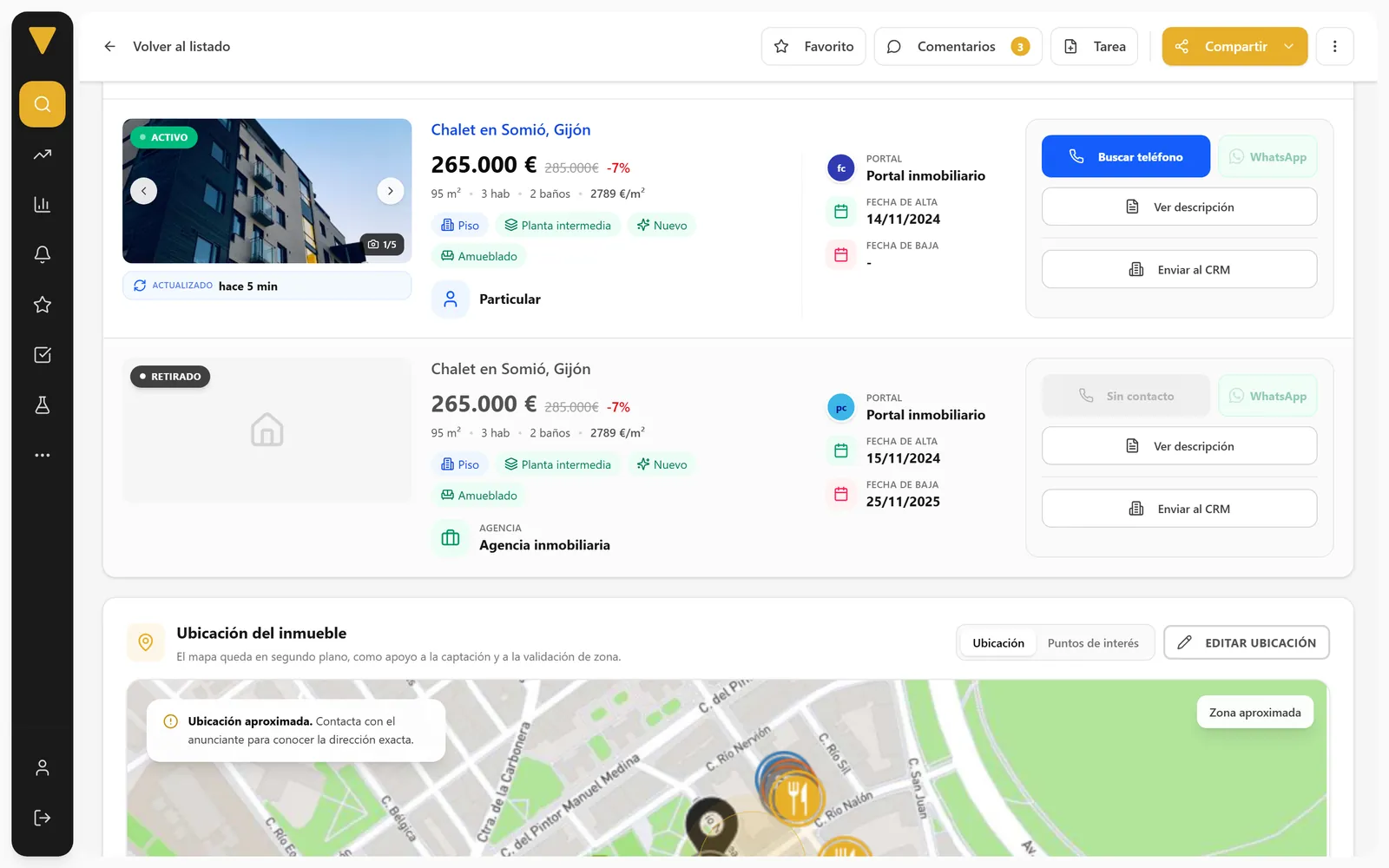Click the Sin contacto disabled button
The height and width of the screenshot is (868, 1389).
point(1126,396)
